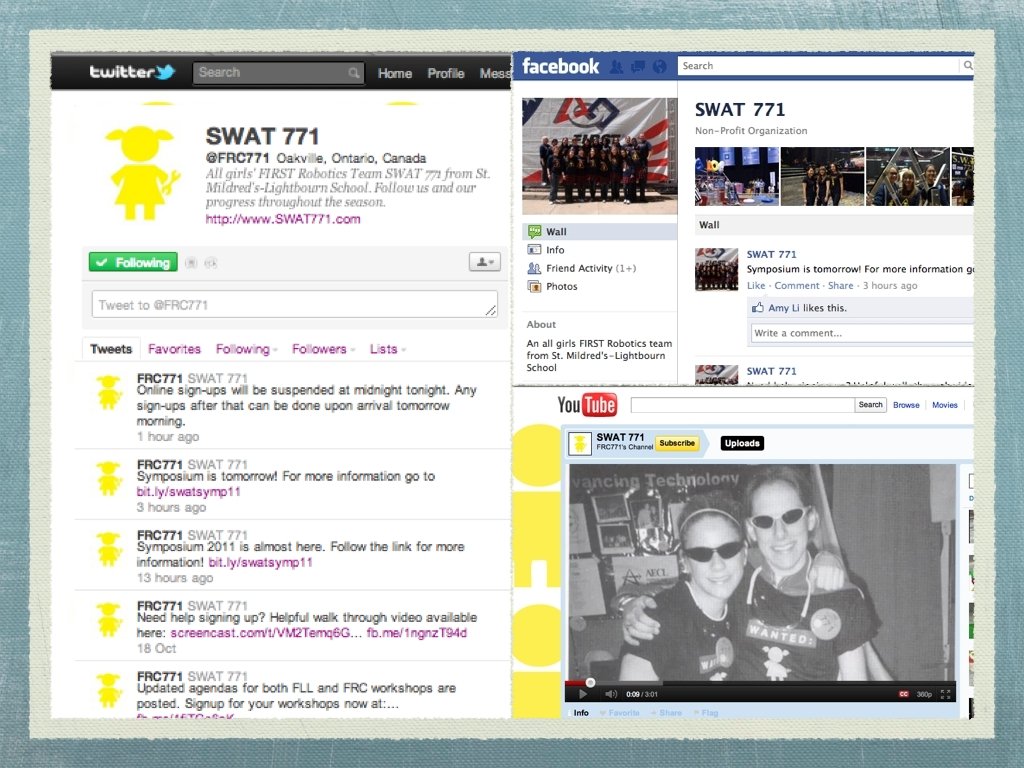The width and height of the screenshot is (1024, 768).
Task: Click the fb.me/1ngnzT94d link
Action: click(417, 633)
